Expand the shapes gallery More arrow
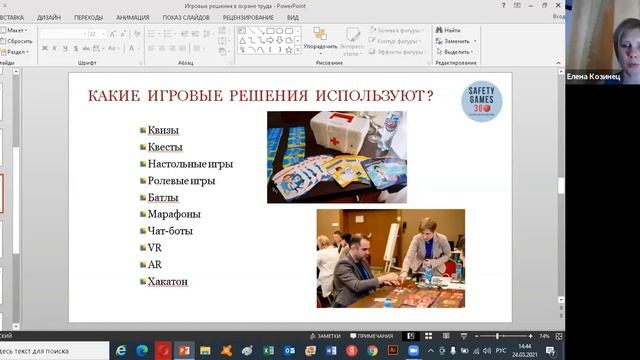This screenshot has height=360, width=640. pyautogui.click(x=298, y=50)
